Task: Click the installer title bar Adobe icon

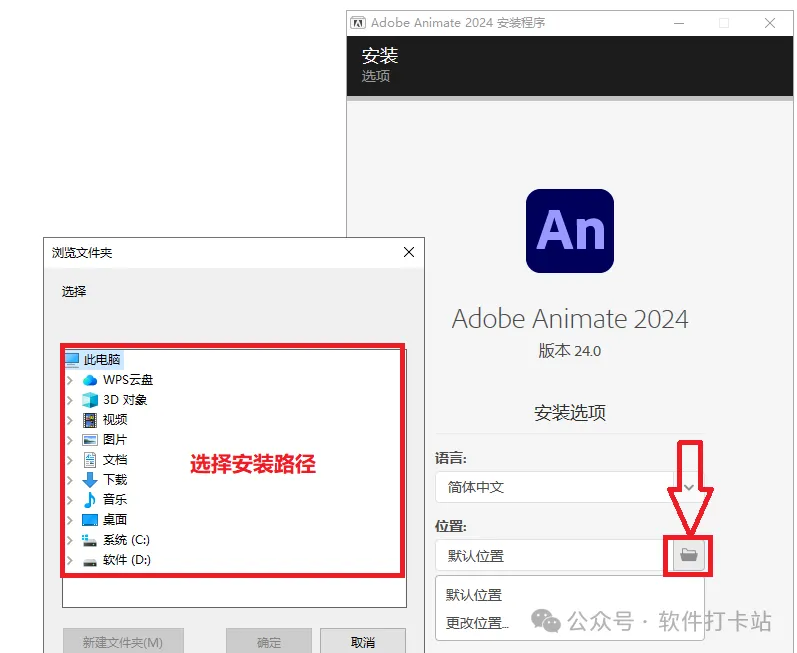Action: 358,23
